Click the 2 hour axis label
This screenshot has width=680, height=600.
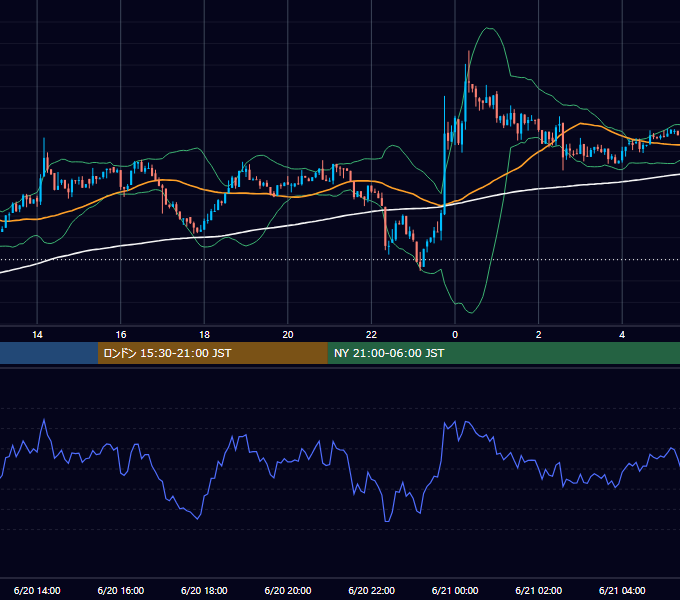539,335
